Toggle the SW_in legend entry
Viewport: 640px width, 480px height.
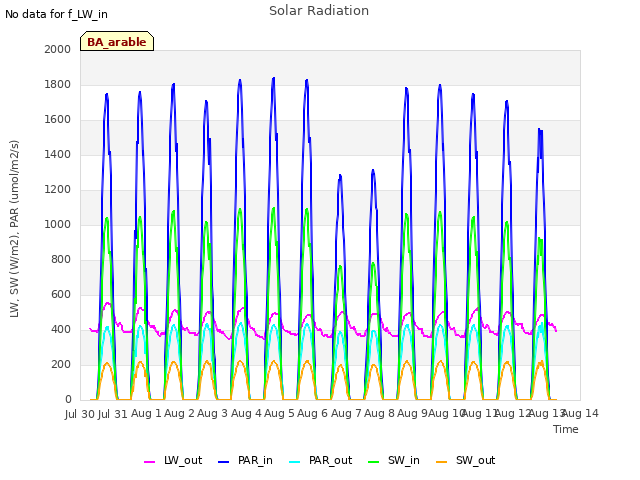click(x=394, y=460)
